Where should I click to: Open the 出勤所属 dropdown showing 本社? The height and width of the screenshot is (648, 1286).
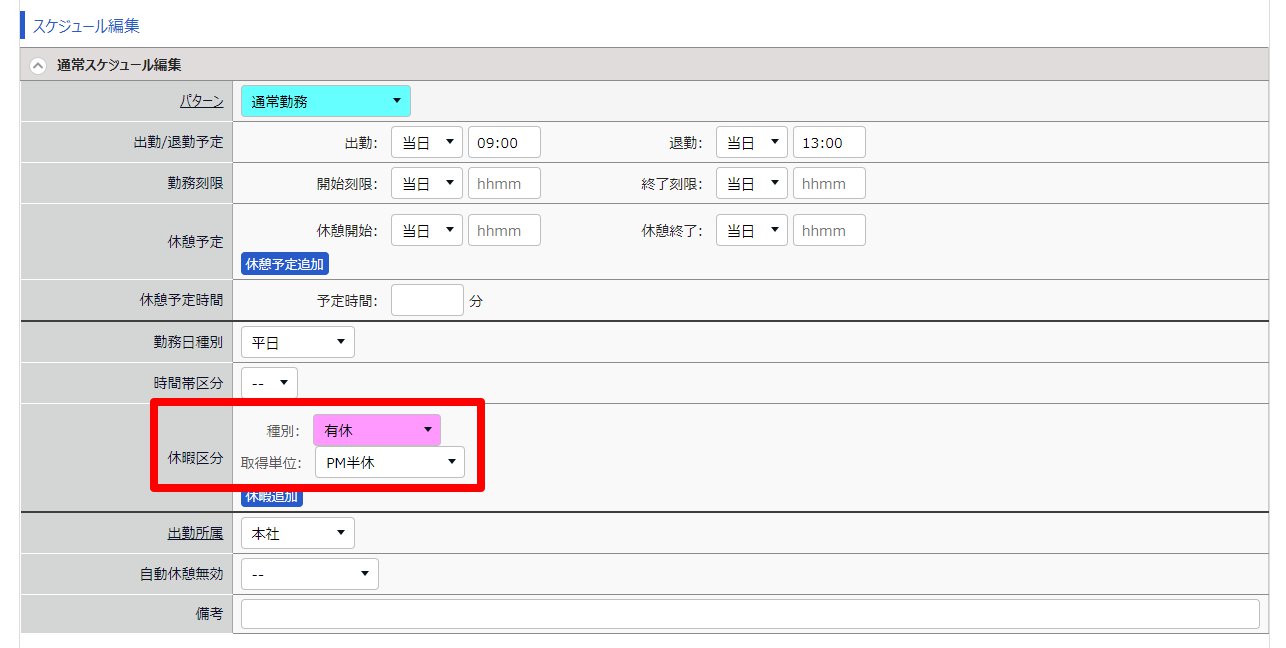tap(298, 534)
